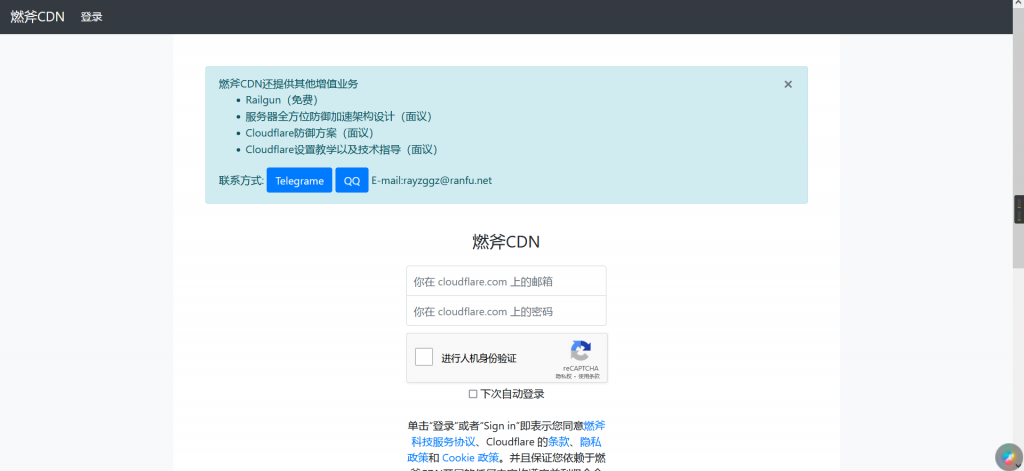Open the reCAPTCHA 使用条款 link
This screenshot has width=1024, height=471.
pyautogui.click(x=589, y=376)
